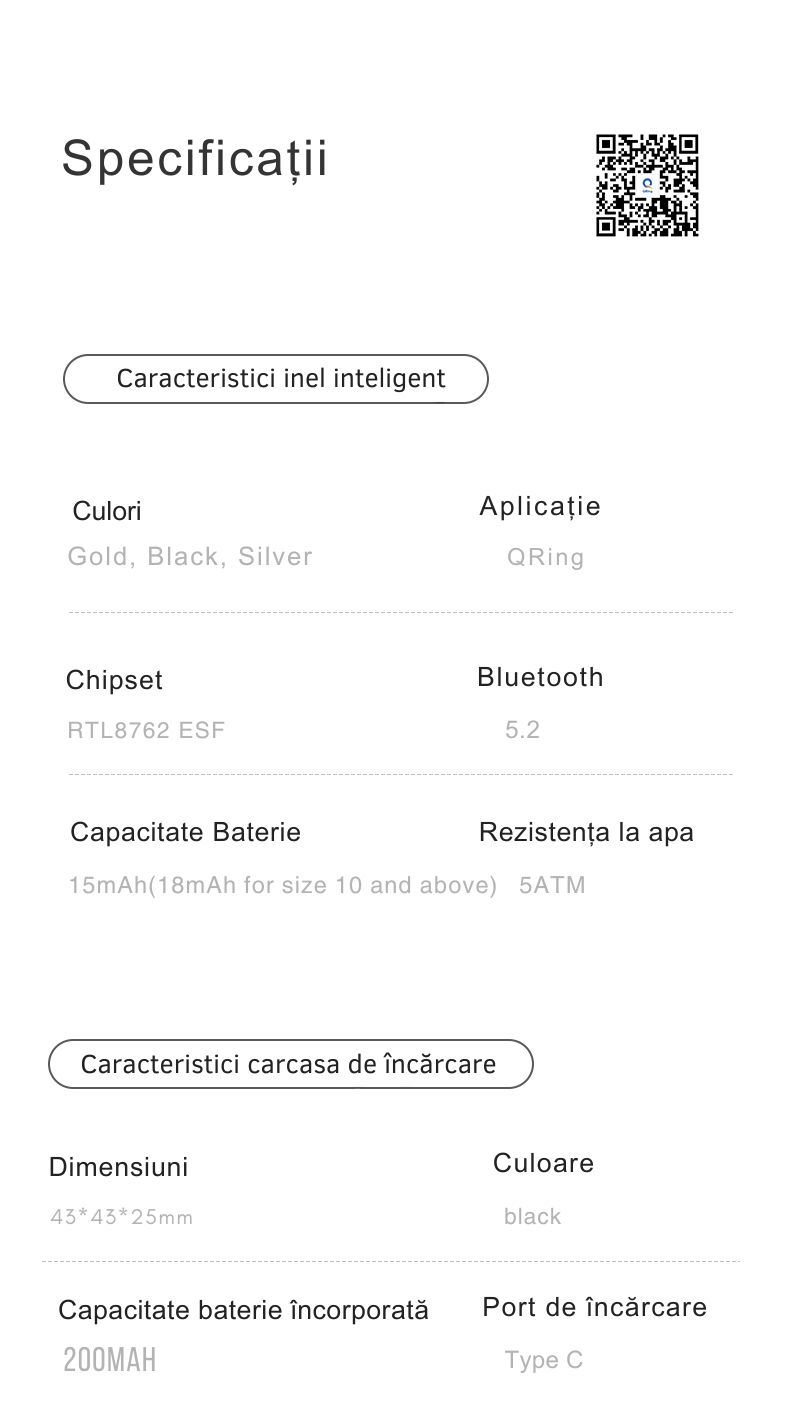
Task: Click the Specificații page heading
Action: tap(195, 159)
